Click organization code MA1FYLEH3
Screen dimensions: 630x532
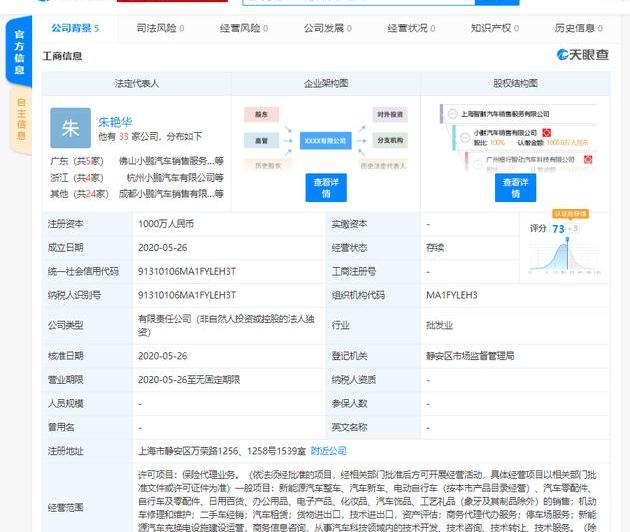452,295
